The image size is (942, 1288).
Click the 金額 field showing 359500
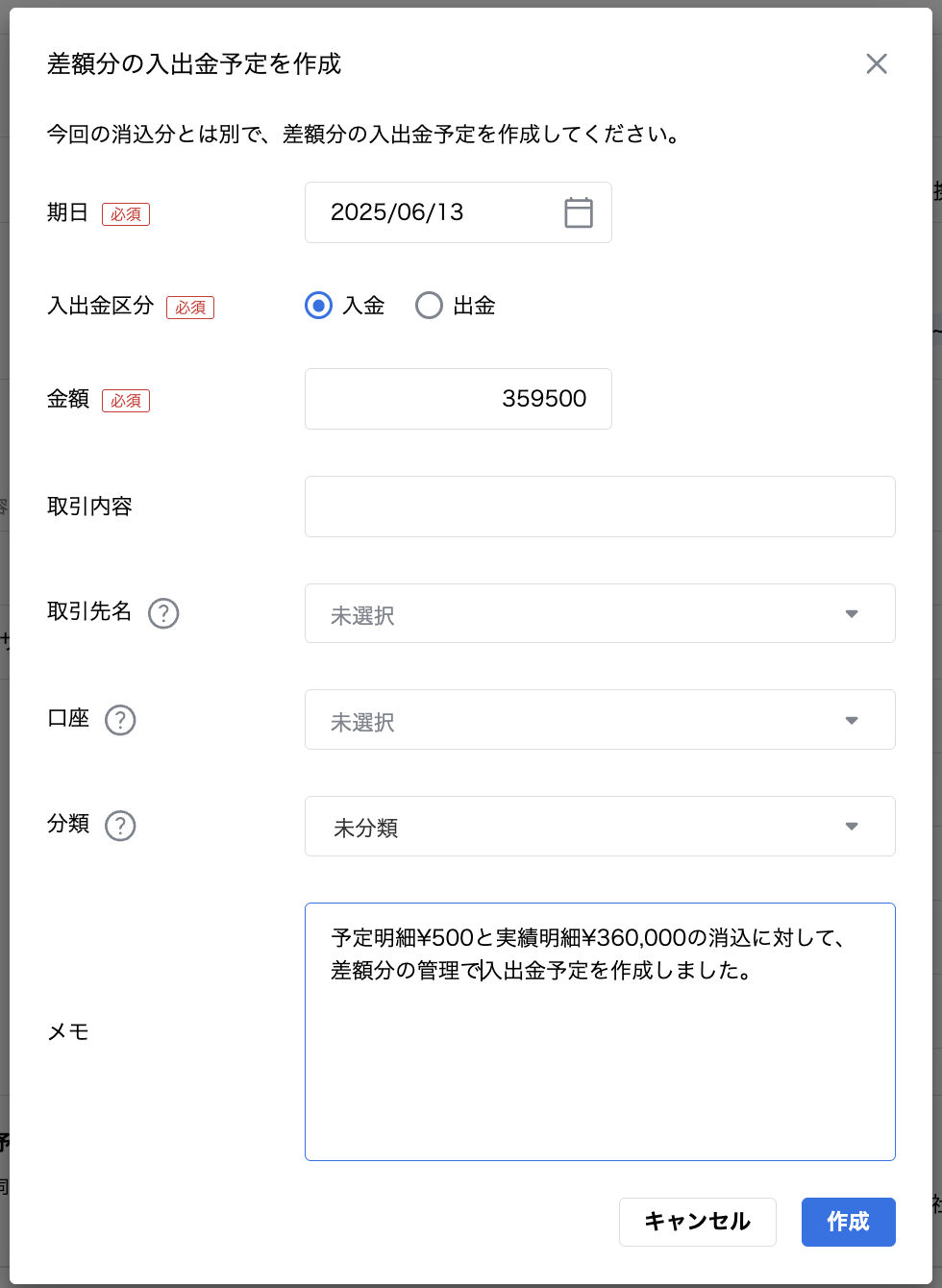(x=459, y=399)
